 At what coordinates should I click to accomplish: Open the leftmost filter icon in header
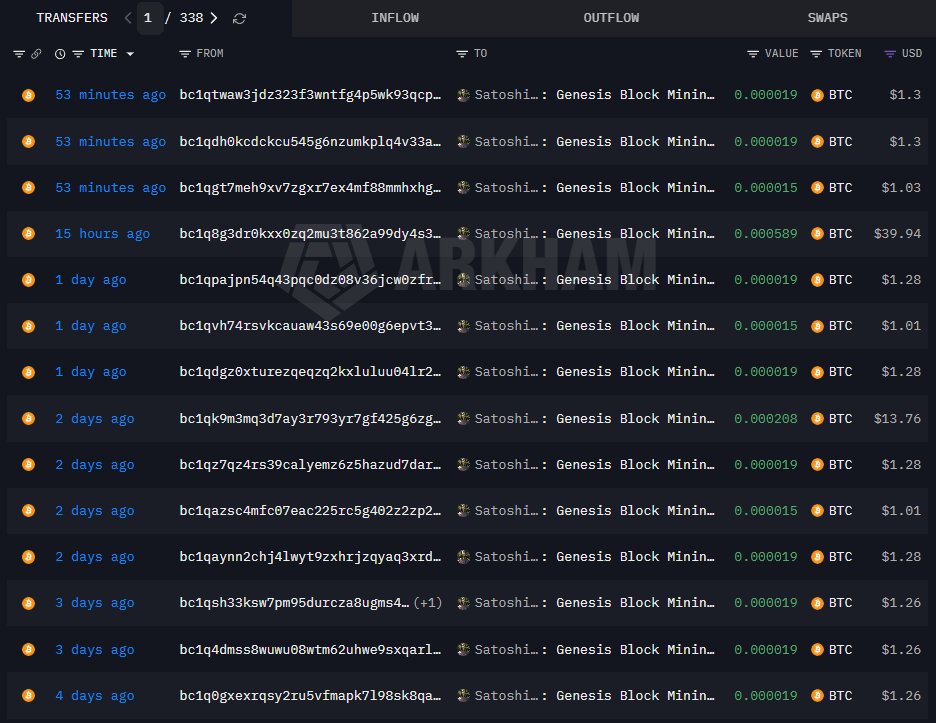point(19,54)
